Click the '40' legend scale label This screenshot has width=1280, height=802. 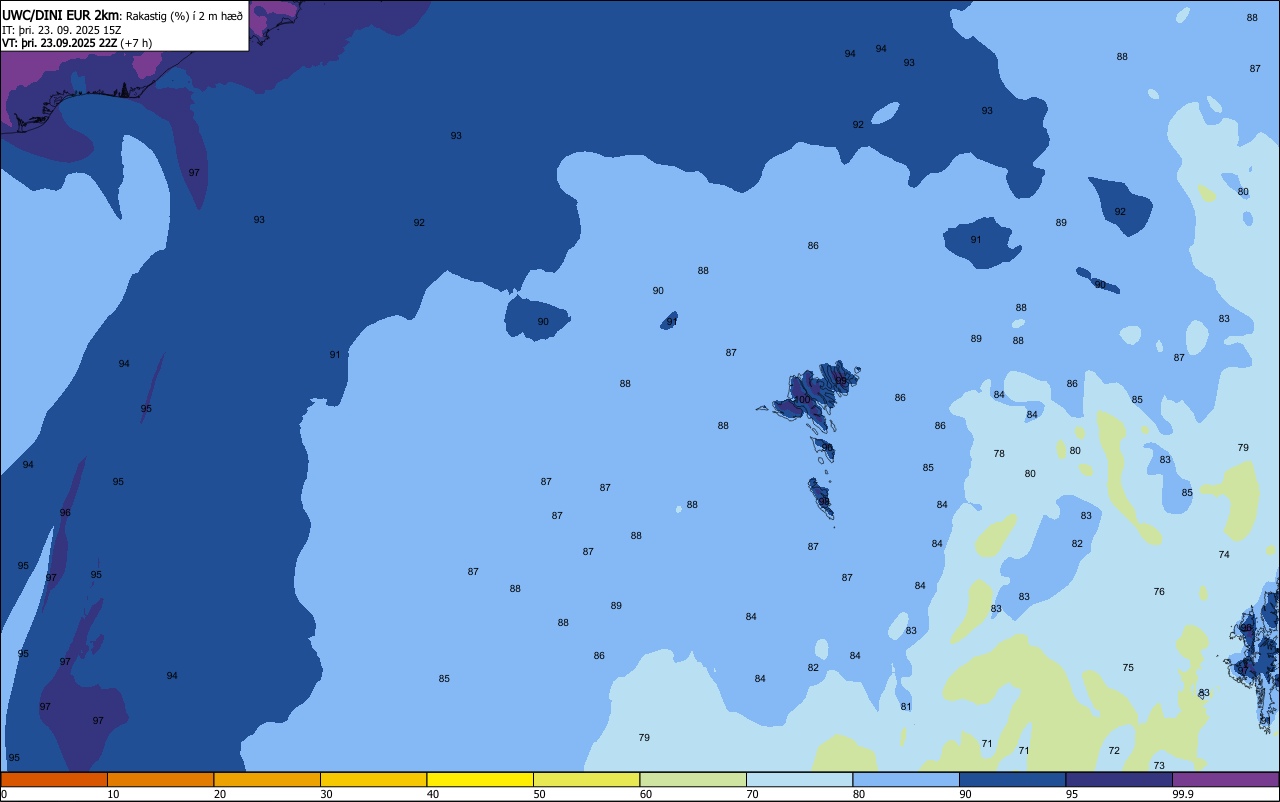pyautogui.click(x=433, y=794)
